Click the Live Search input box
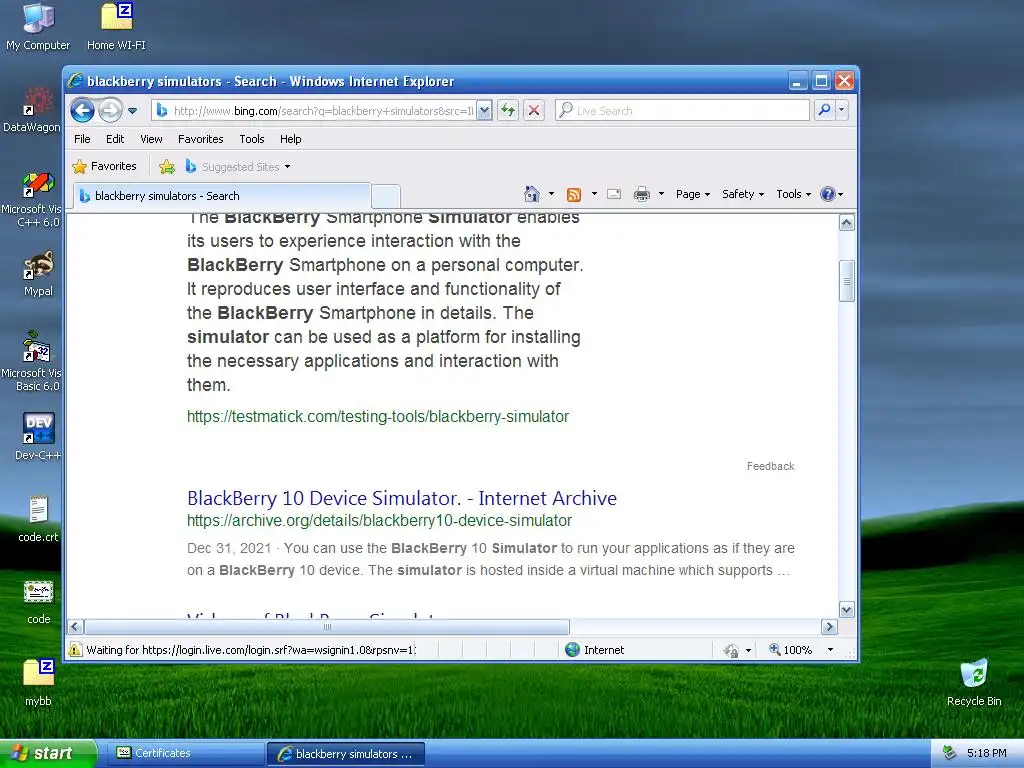The height and width of the screenshot is (768, 1024). point(682,111)
